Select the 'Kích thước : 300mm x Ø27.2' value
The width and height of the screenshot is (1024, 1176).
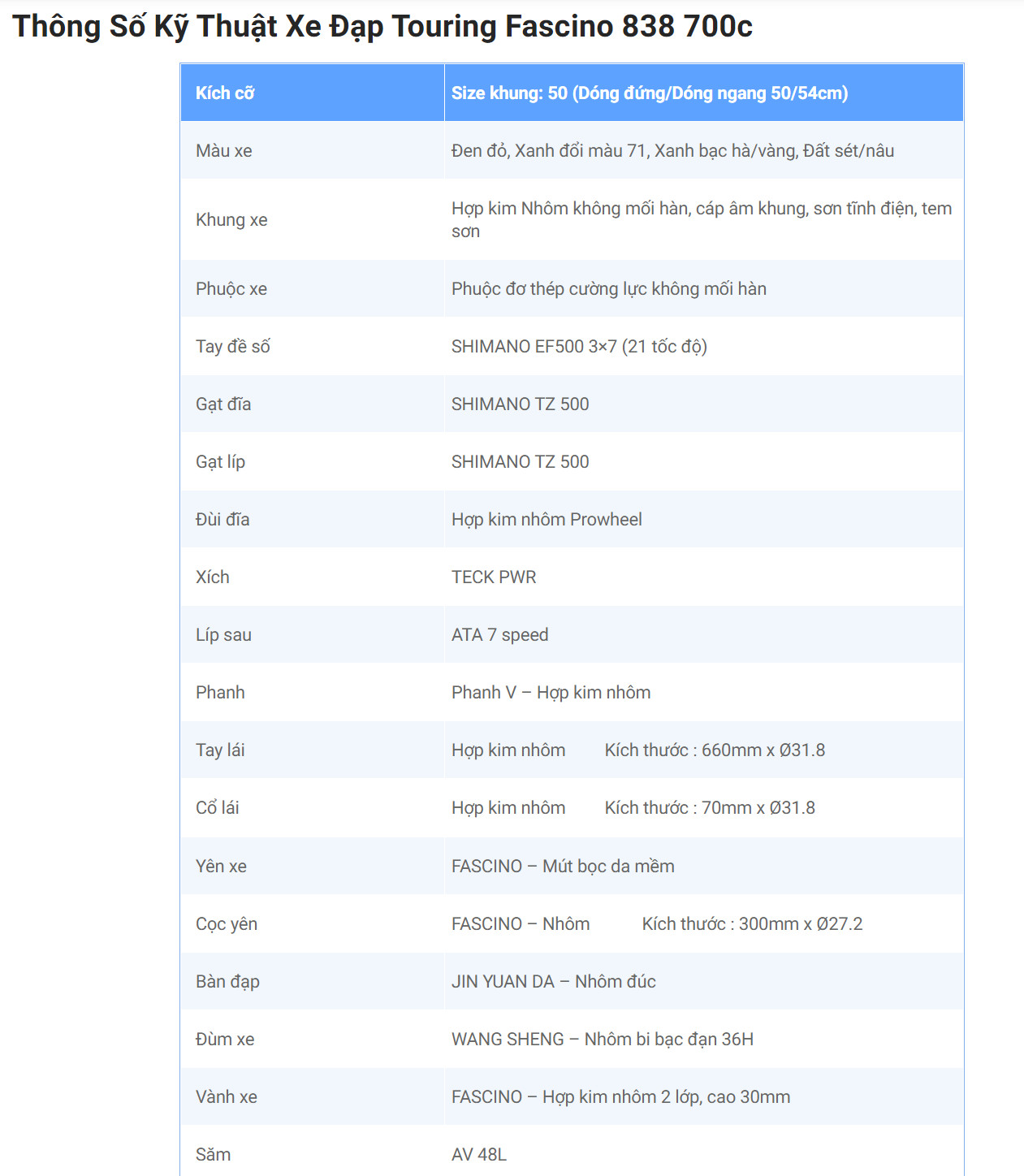click(x=752, y=923)
